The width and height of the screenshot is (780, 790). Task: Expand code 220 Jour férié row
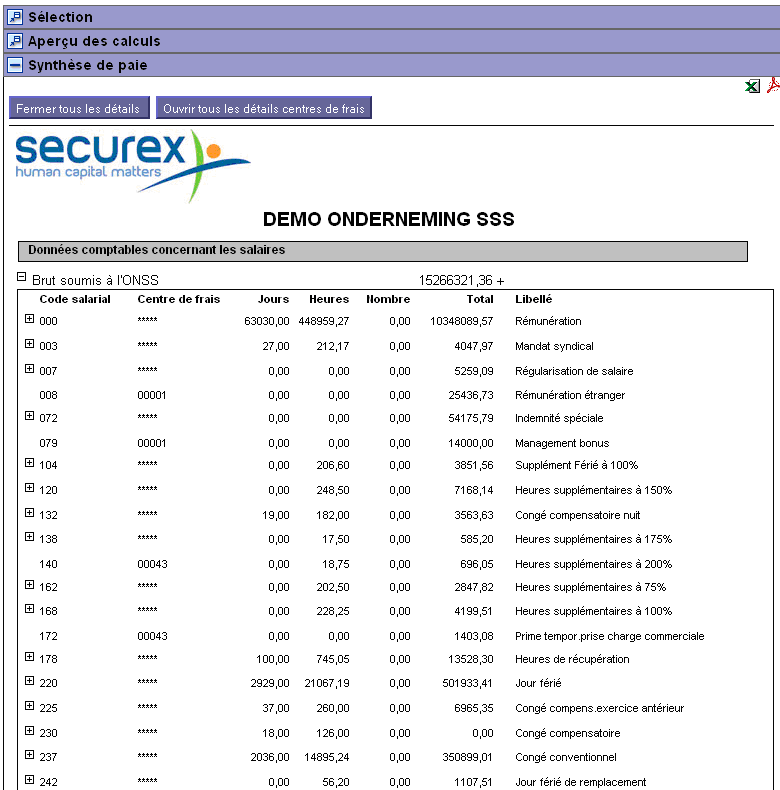[x=29, y=681]
